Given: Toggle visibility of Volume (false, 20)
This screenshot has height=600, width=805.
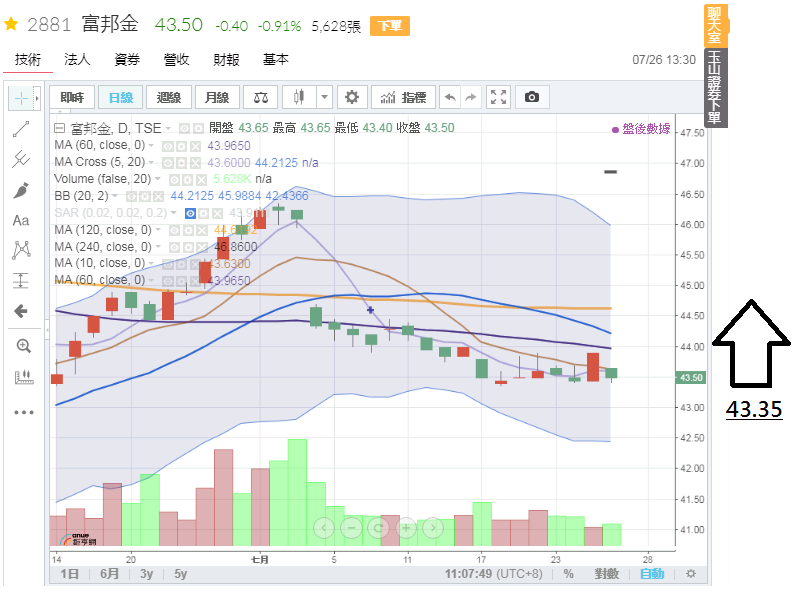Looking at the screenshot, I should pyautogui.click(x=175, y=180).
